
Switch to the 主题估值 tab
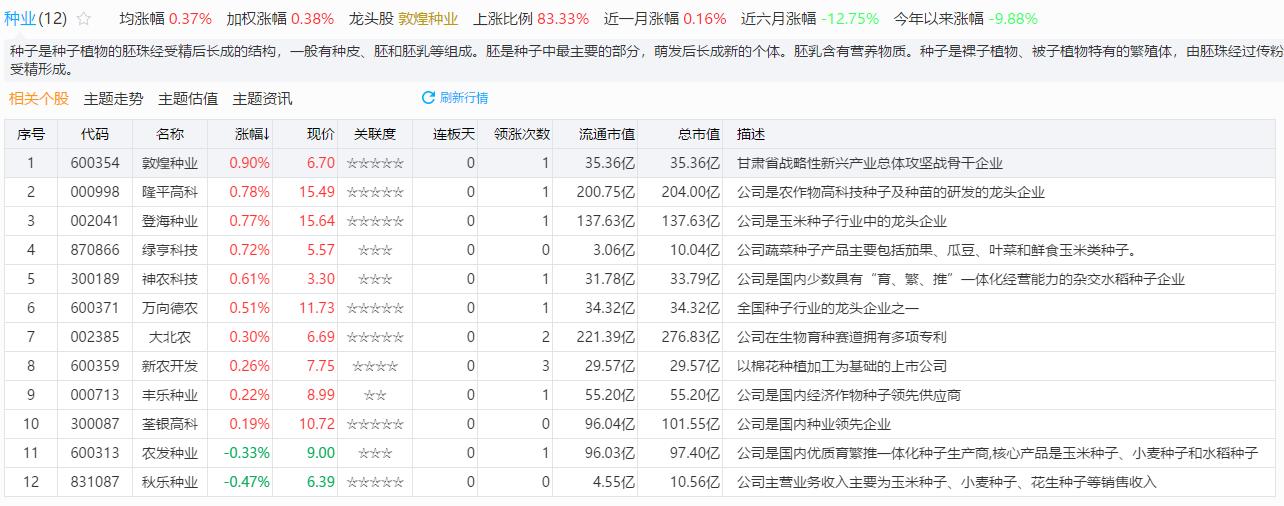(188, 98)
